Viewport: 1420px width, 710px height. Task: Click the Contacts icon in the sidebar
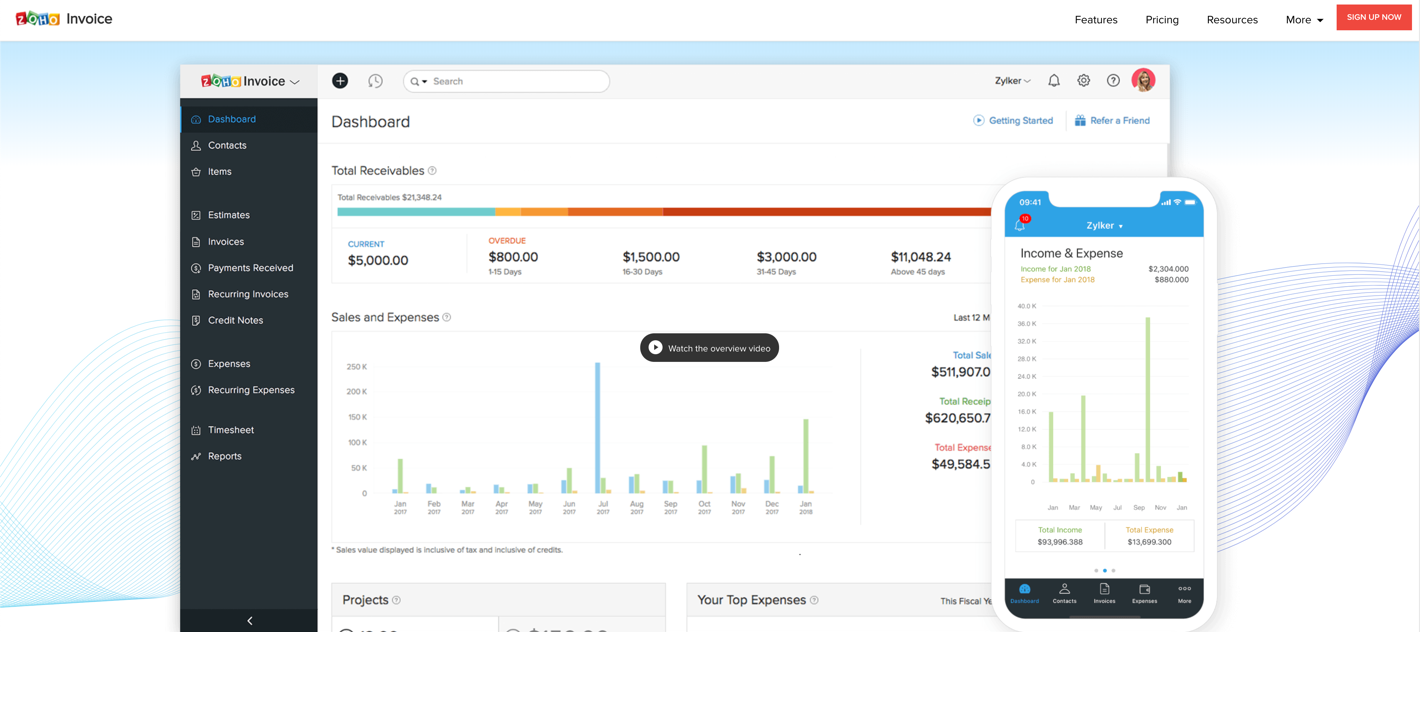(x=196, y=146)
